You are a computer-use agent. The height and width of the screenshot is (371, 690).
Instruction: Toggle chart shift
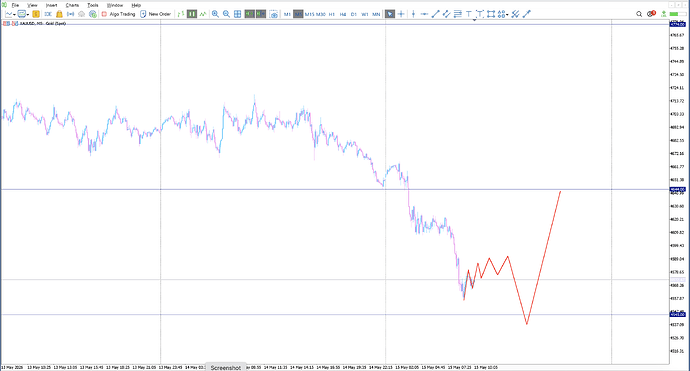click(261, 14)
